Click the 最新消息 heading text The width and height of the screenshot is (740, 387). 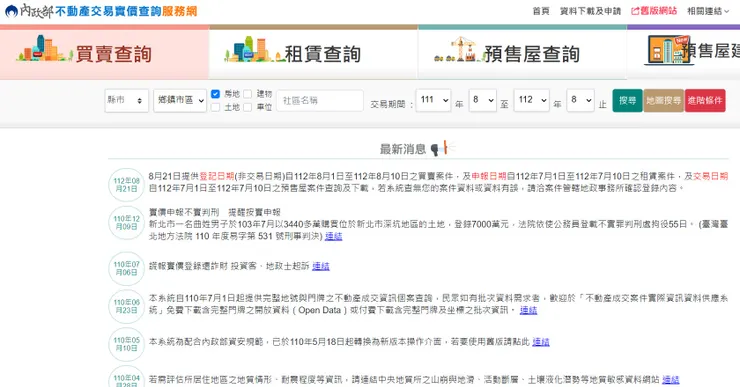[x=403, y=149]
